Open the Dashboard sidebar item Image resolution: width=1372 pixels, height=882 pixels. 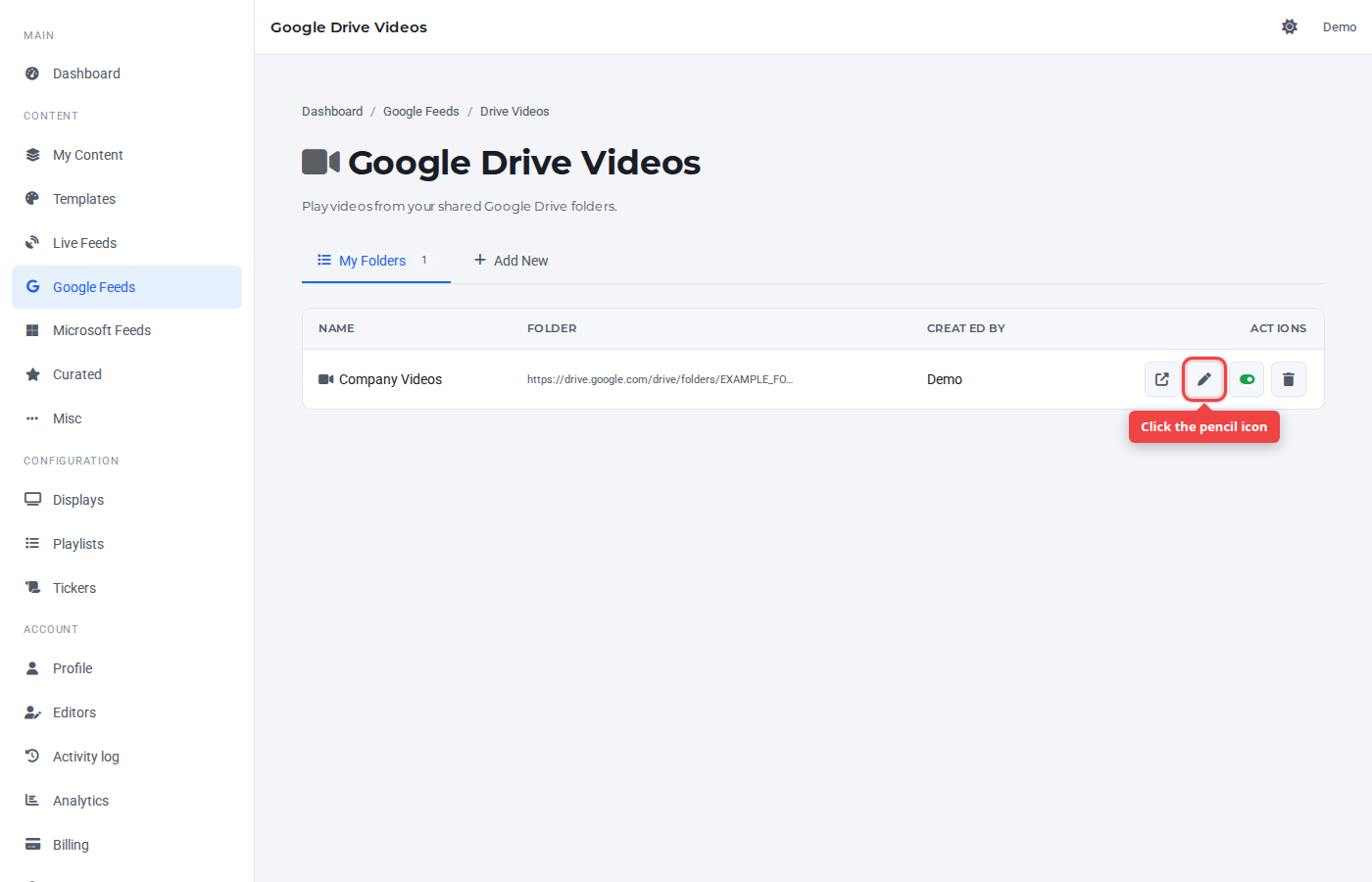click(126, 73)
